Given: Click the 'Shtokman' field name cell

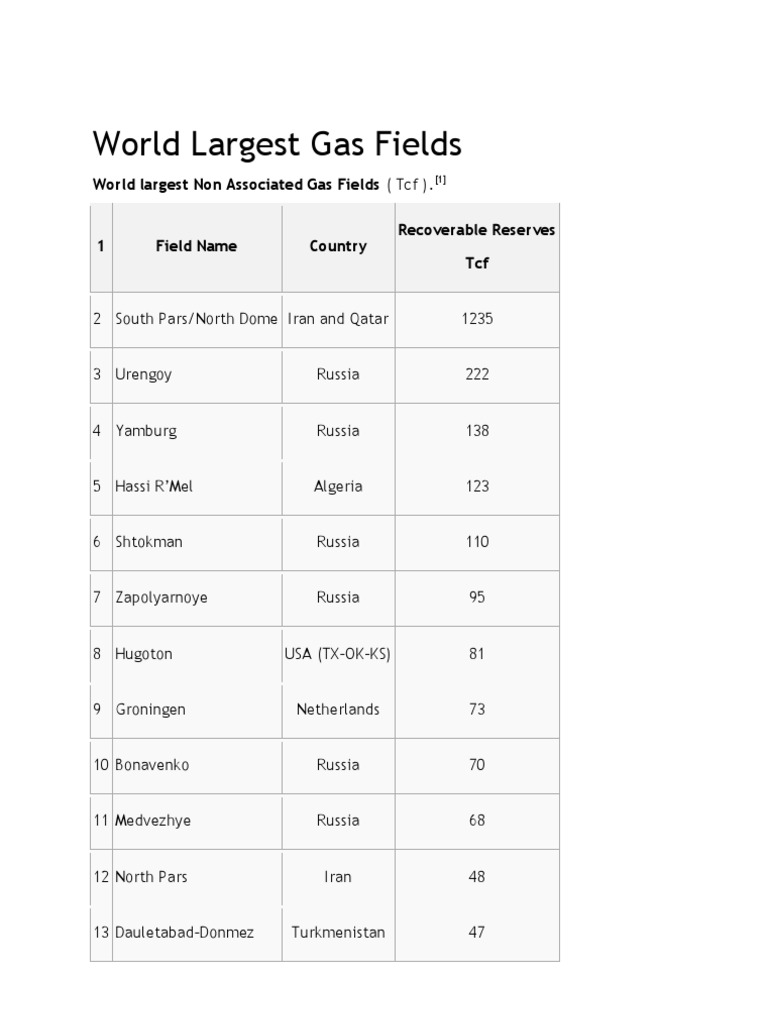Looking at the screenshot, I should click(149, 542).
